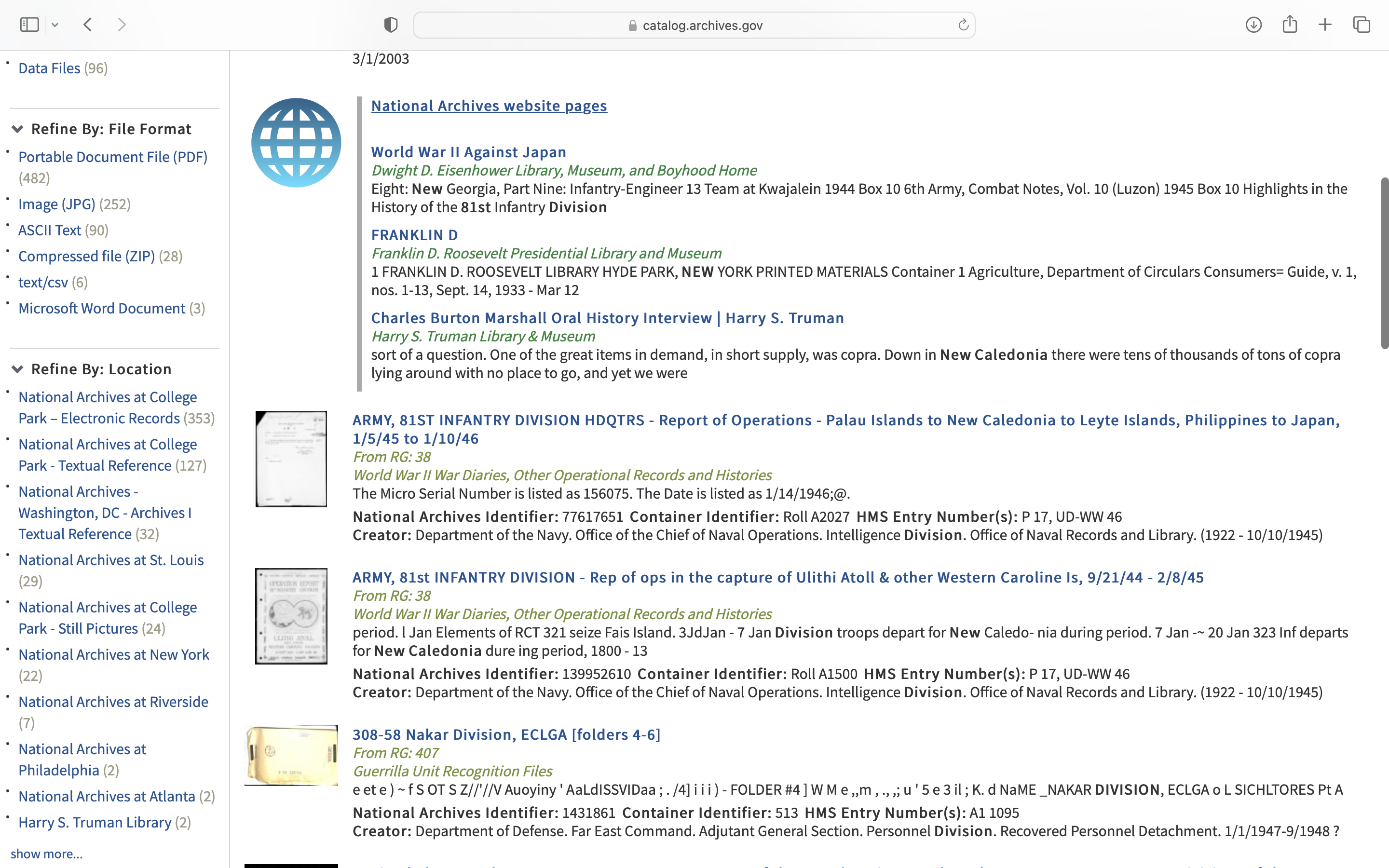
Task: Reload the page using the refresh icon
Action: (963, 25)
